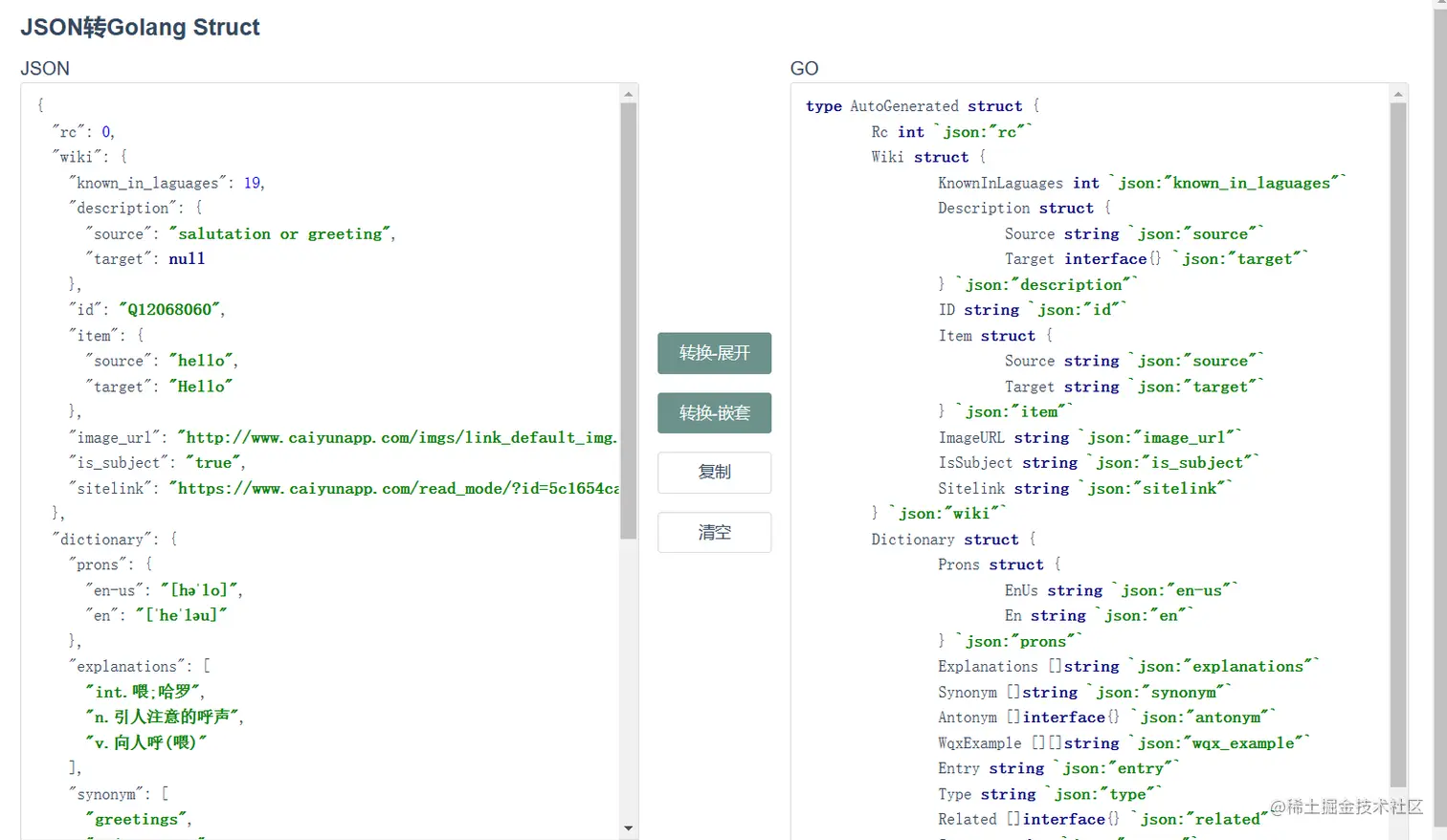Click the "Target interface{}" field line
Viewport: 1447px width, 840px height.
point(1156,258)
